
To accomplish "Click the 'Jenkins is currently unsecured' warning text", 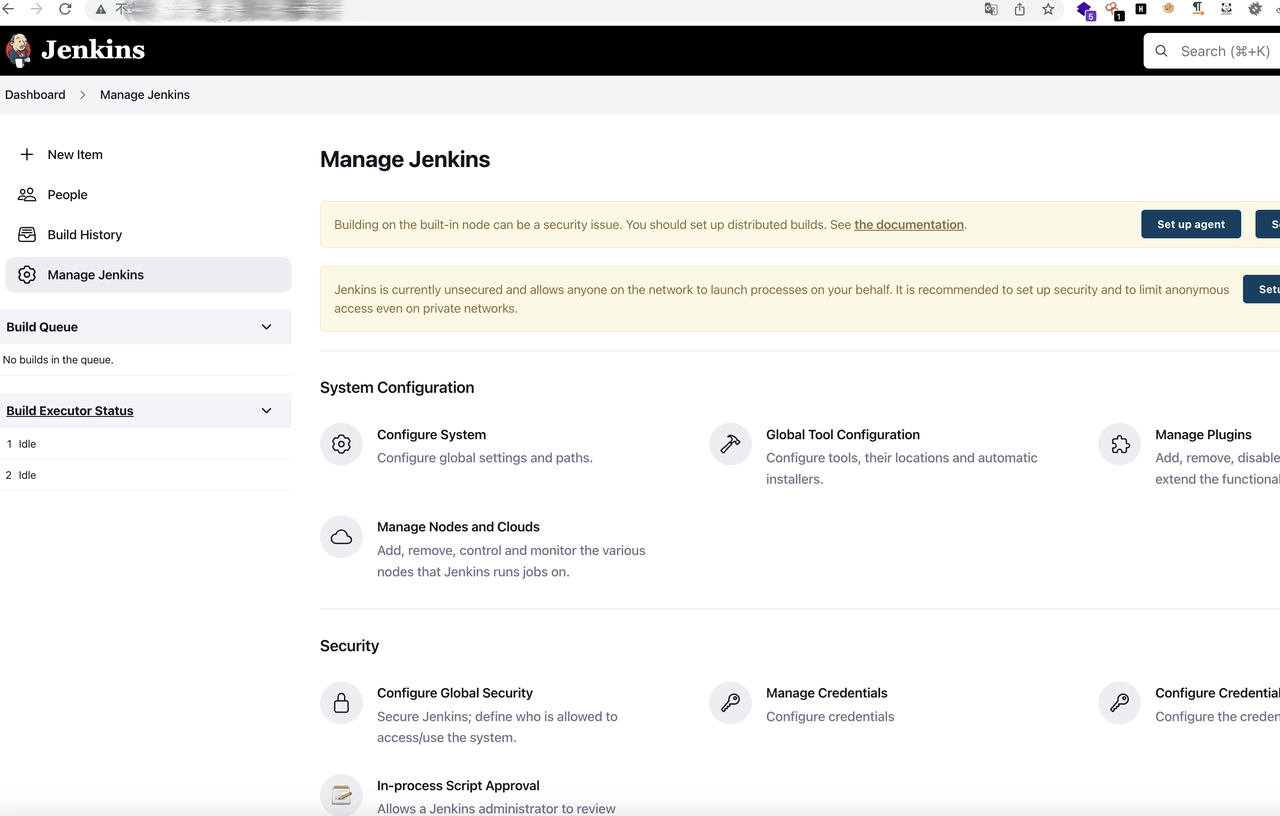I will coord(782,299).
